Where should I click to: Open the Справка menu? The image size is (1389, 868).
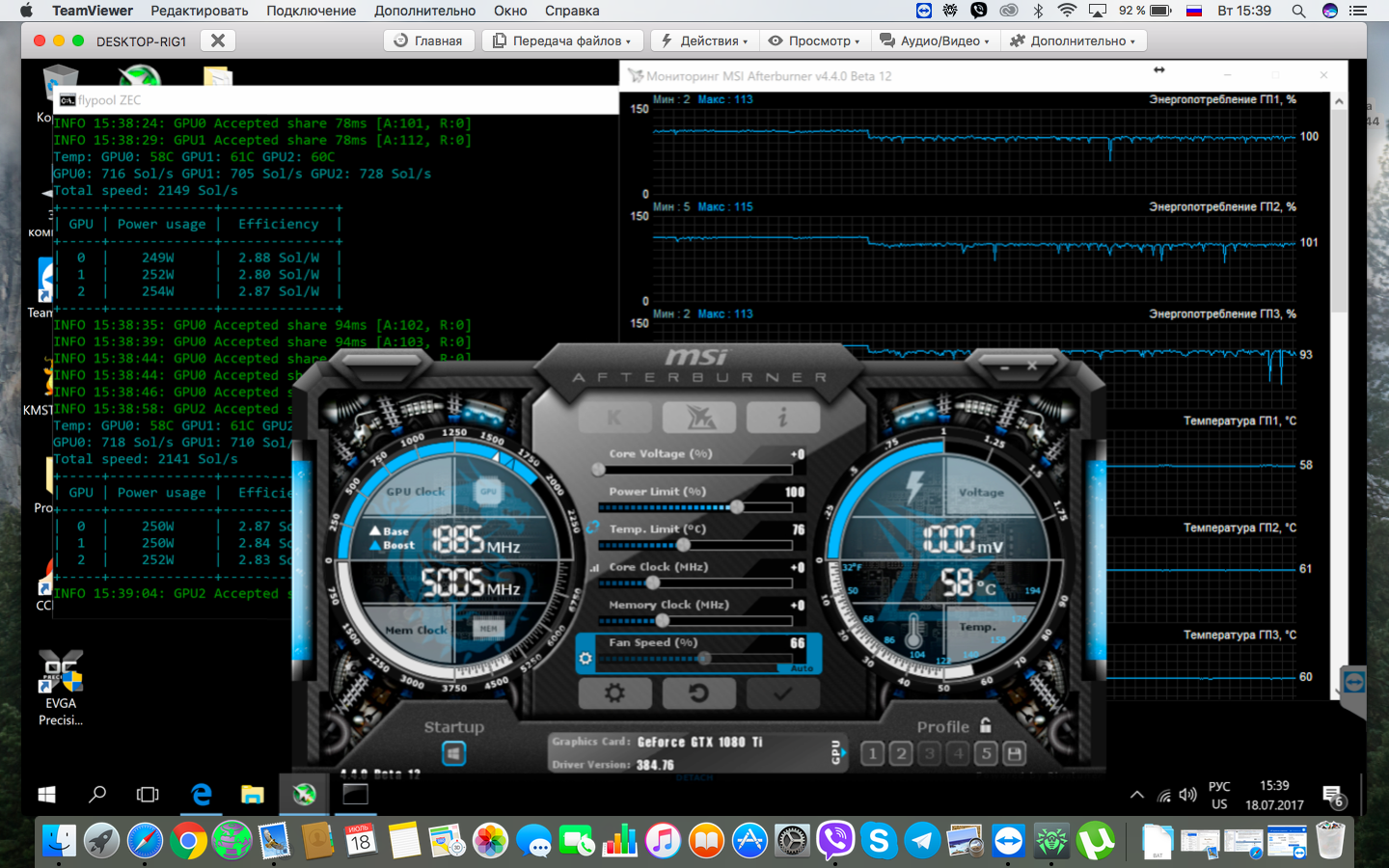(572, 11)
